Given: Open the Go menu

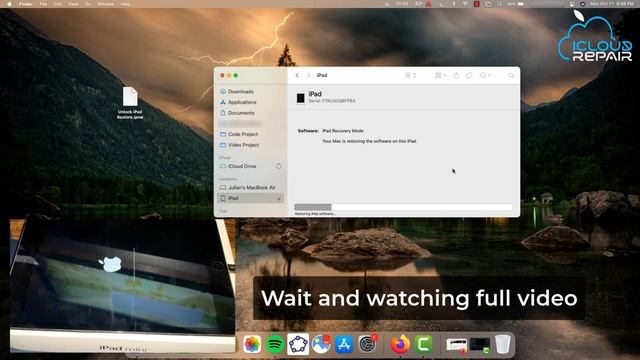Looking at the screenshot, I should pos(88,4).
